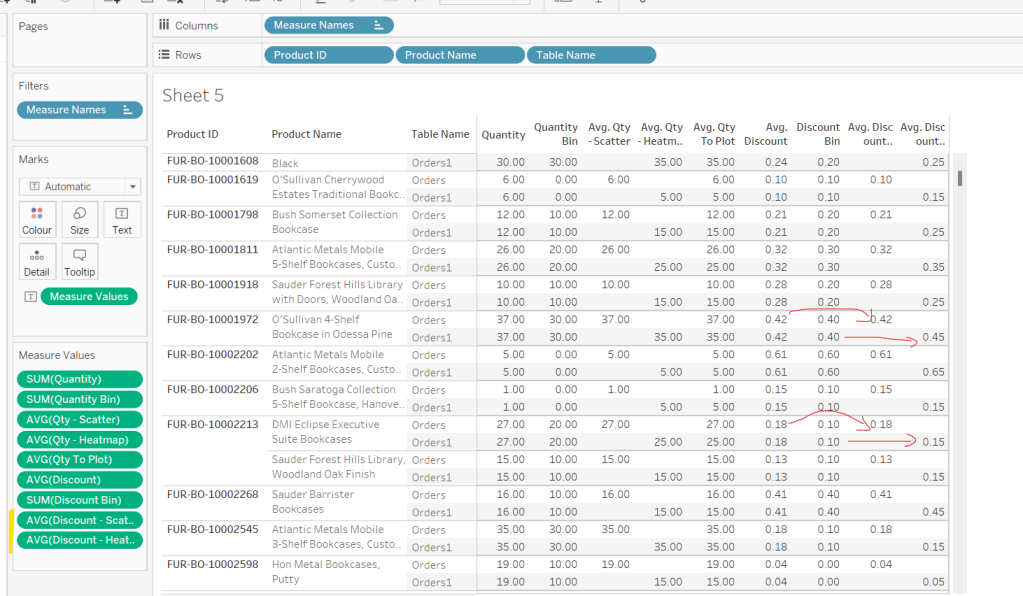Select the SUM(Discount Bin) measure pill
The image size is (1023, 596).
(80, 500)
